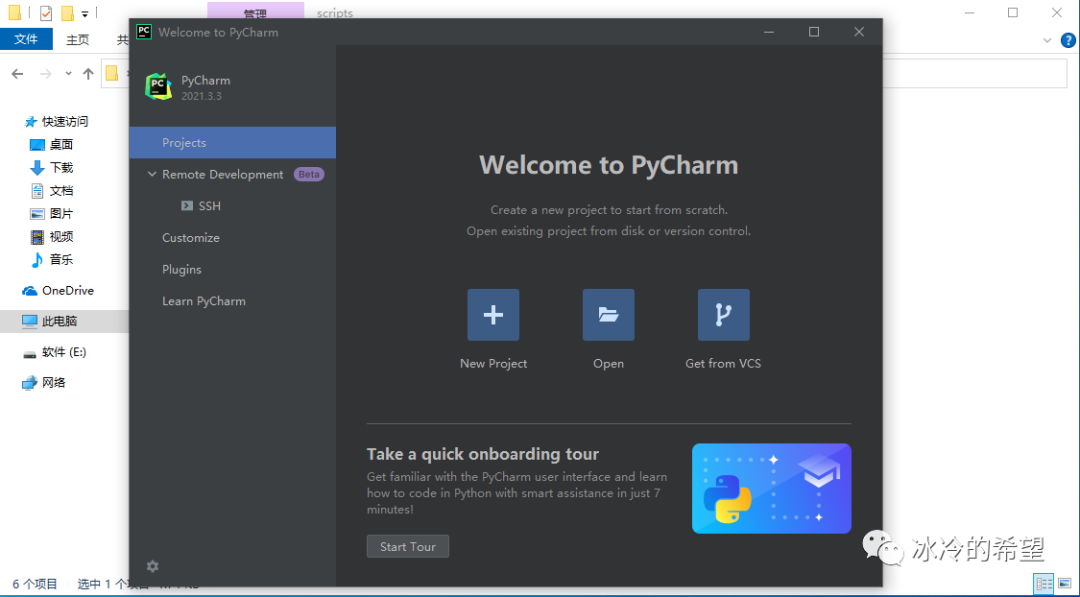Go back in File Explorer

18,74
